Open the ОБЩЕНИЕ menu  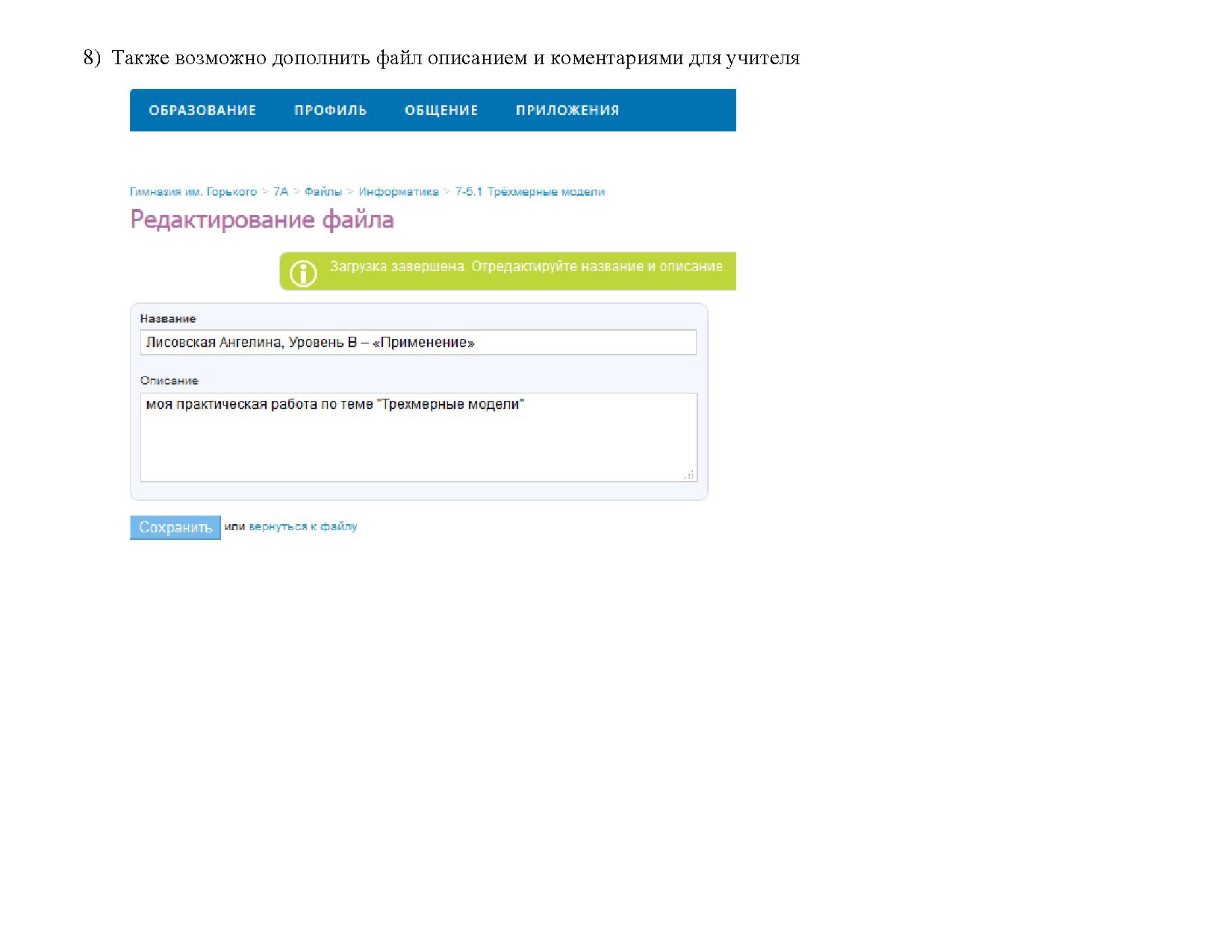(x=441, y=111)
